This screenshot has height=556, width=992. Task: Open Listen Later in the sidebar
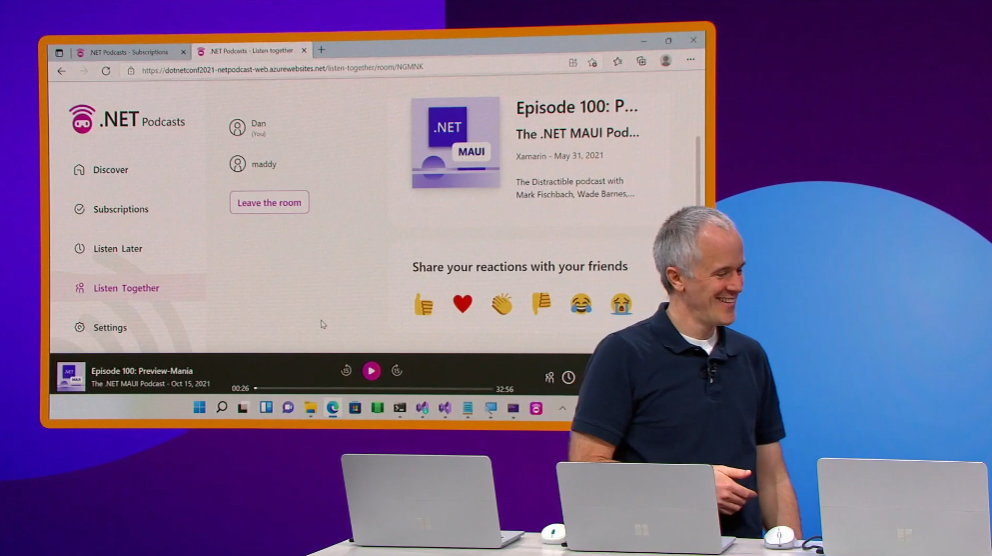(108, 249)
